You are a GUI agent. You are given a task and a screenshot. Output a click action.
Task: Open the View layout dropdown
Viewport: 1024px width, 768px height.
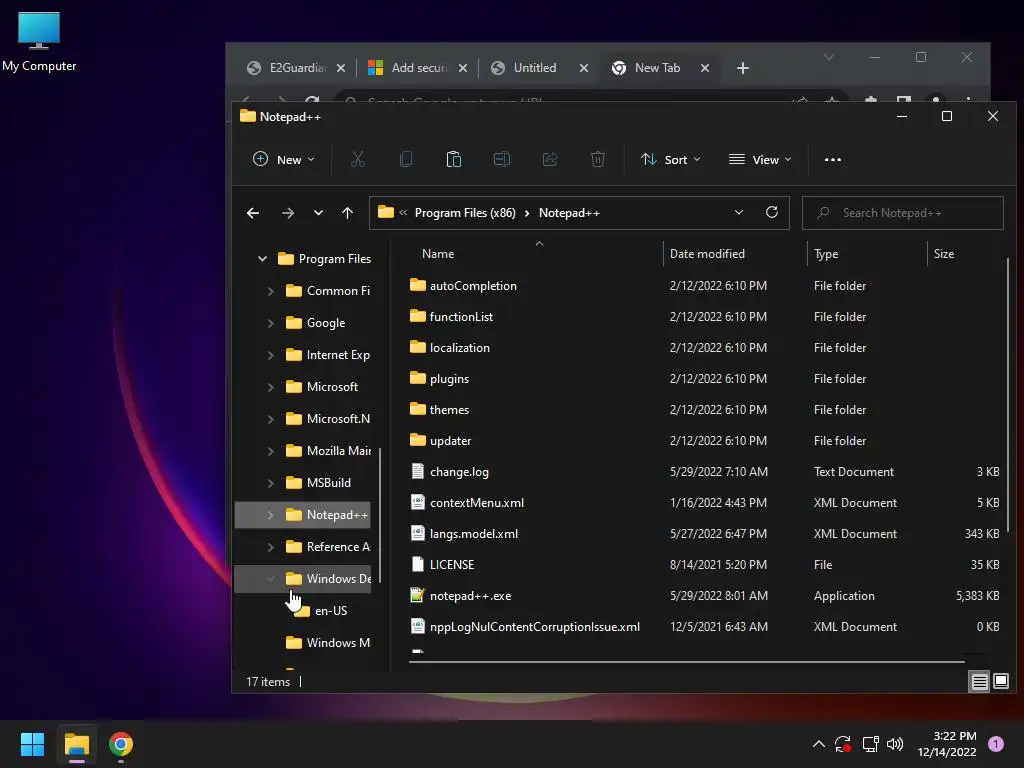(x=760, y=159)
